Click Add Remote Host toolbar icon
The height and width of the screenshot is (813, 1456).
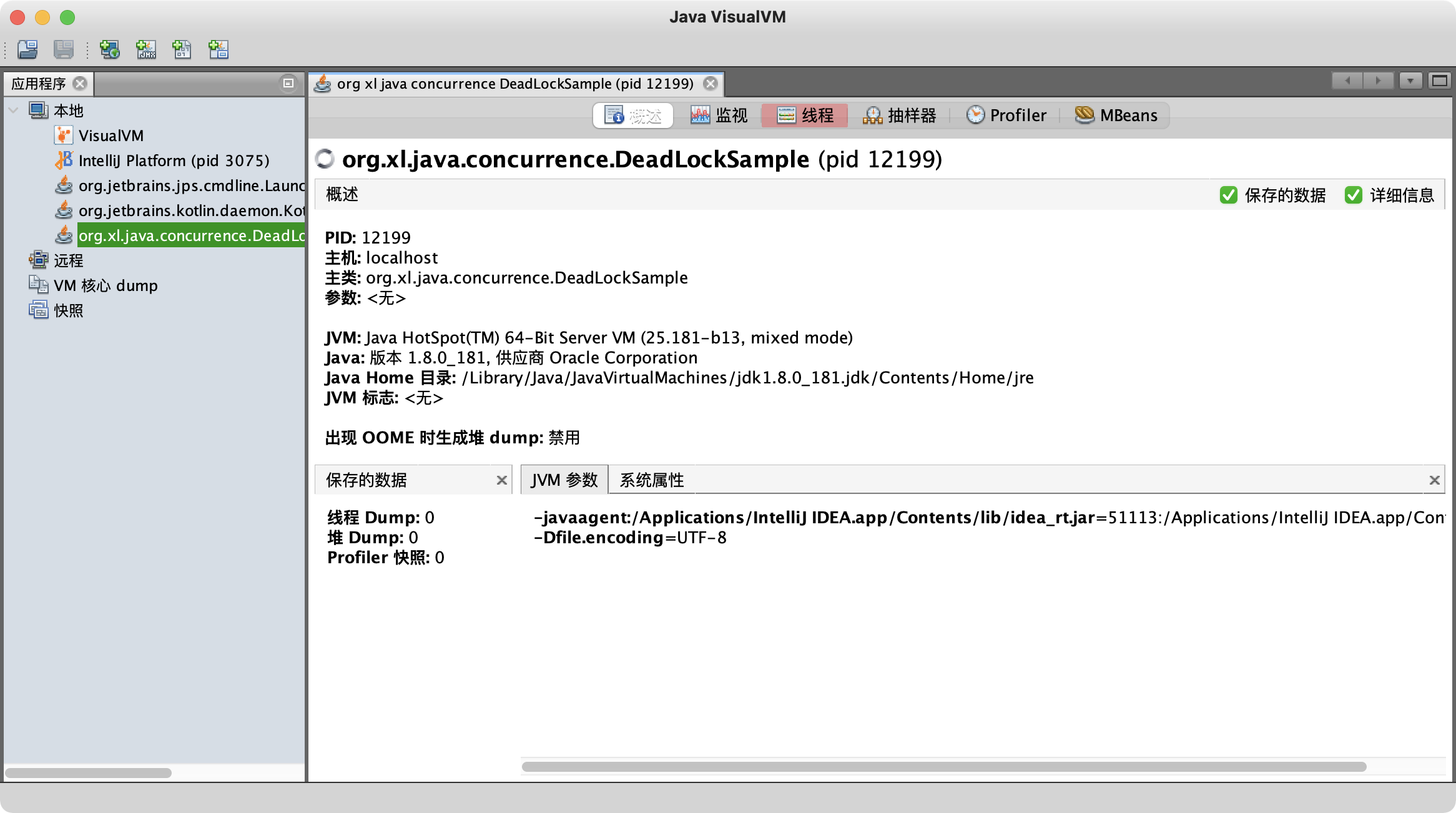(110, 49)
